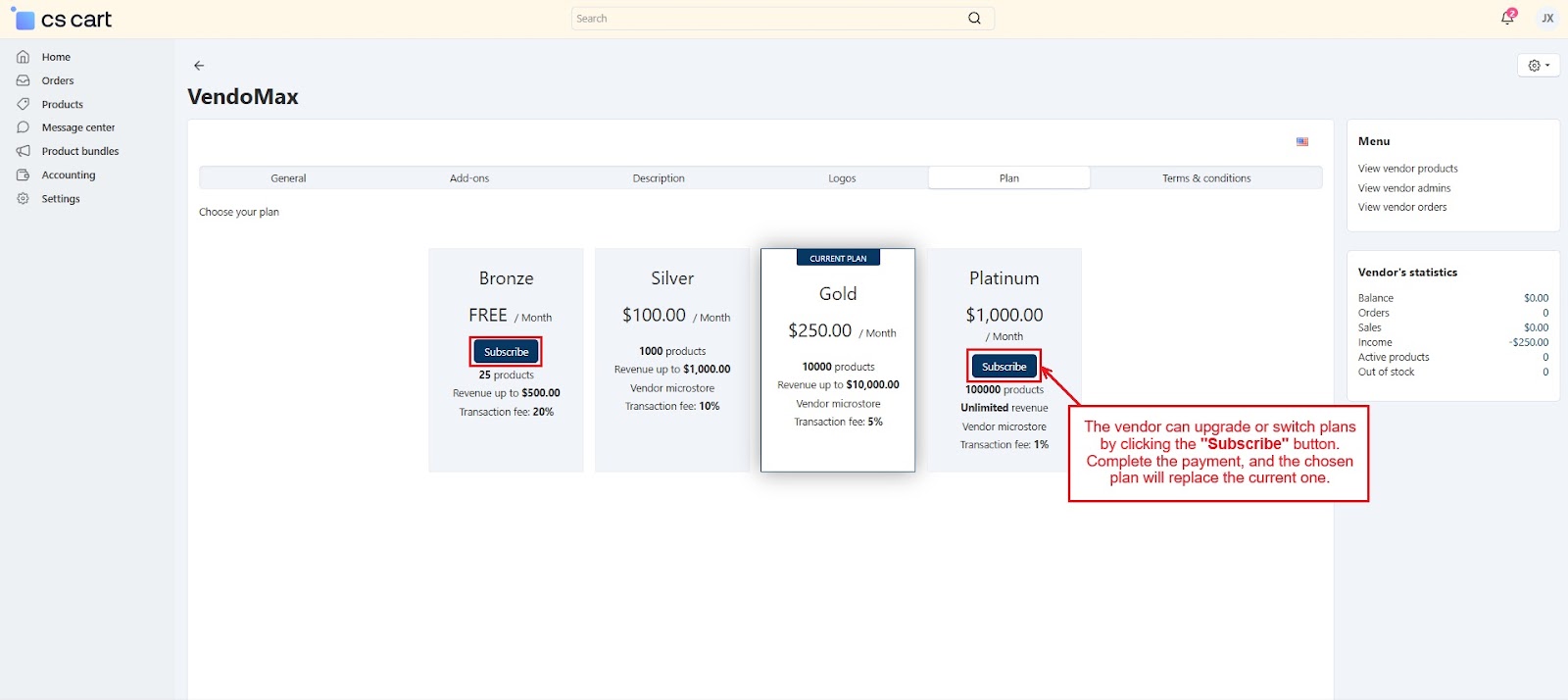The height and width of the screenshot is (700, 1568).
Task: Click the Home icon in sidebar
Action: [x=23, y=57]
